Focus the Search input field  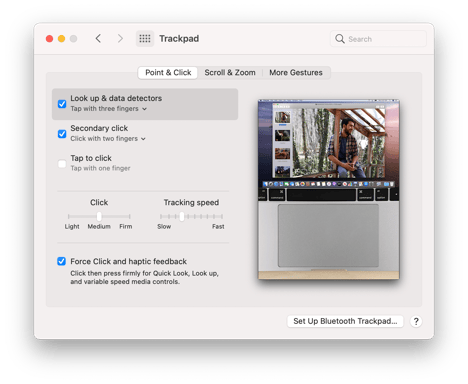378,39
